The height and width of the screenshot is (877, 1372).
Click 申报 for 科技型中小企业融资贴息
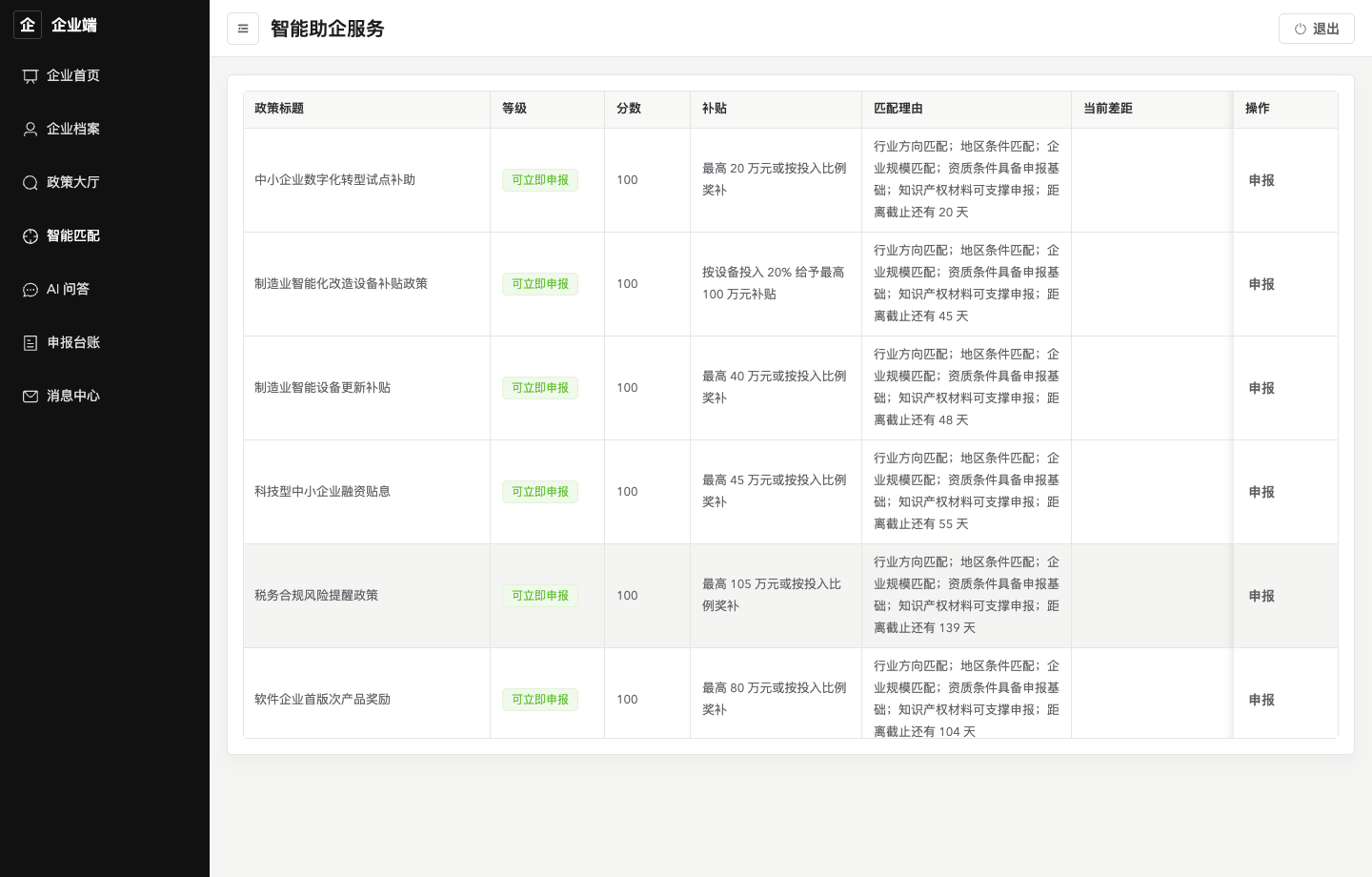pos(1261,492)
